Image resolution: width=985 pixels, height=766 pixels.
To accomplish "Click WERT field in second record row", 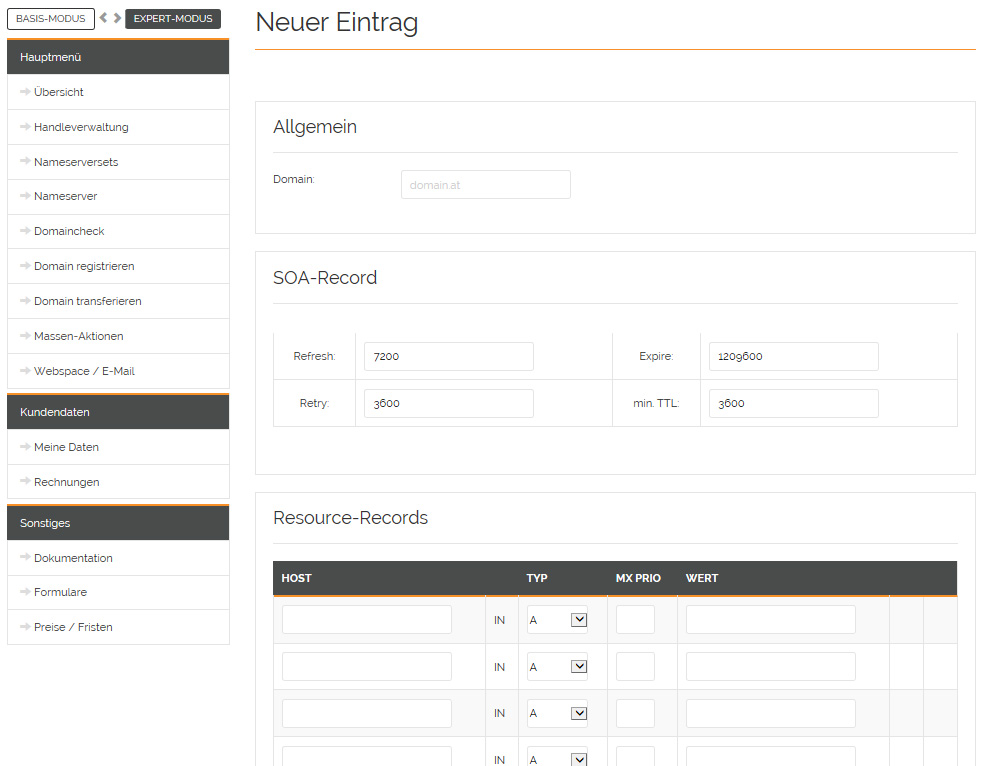I will [771, 667].
